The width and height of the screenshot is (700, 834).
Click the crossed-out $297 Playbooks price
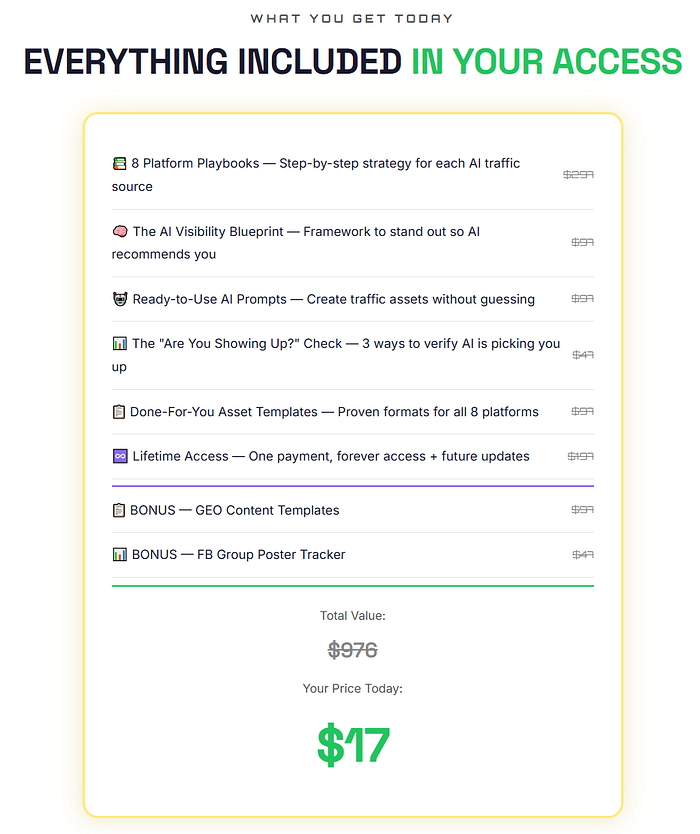click(x=578, y=174)
